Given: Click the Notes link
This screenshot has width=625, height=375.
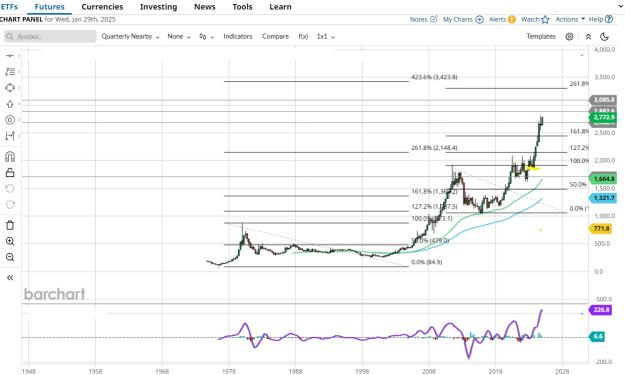Looking at the screenshot, I should point(418,19).
